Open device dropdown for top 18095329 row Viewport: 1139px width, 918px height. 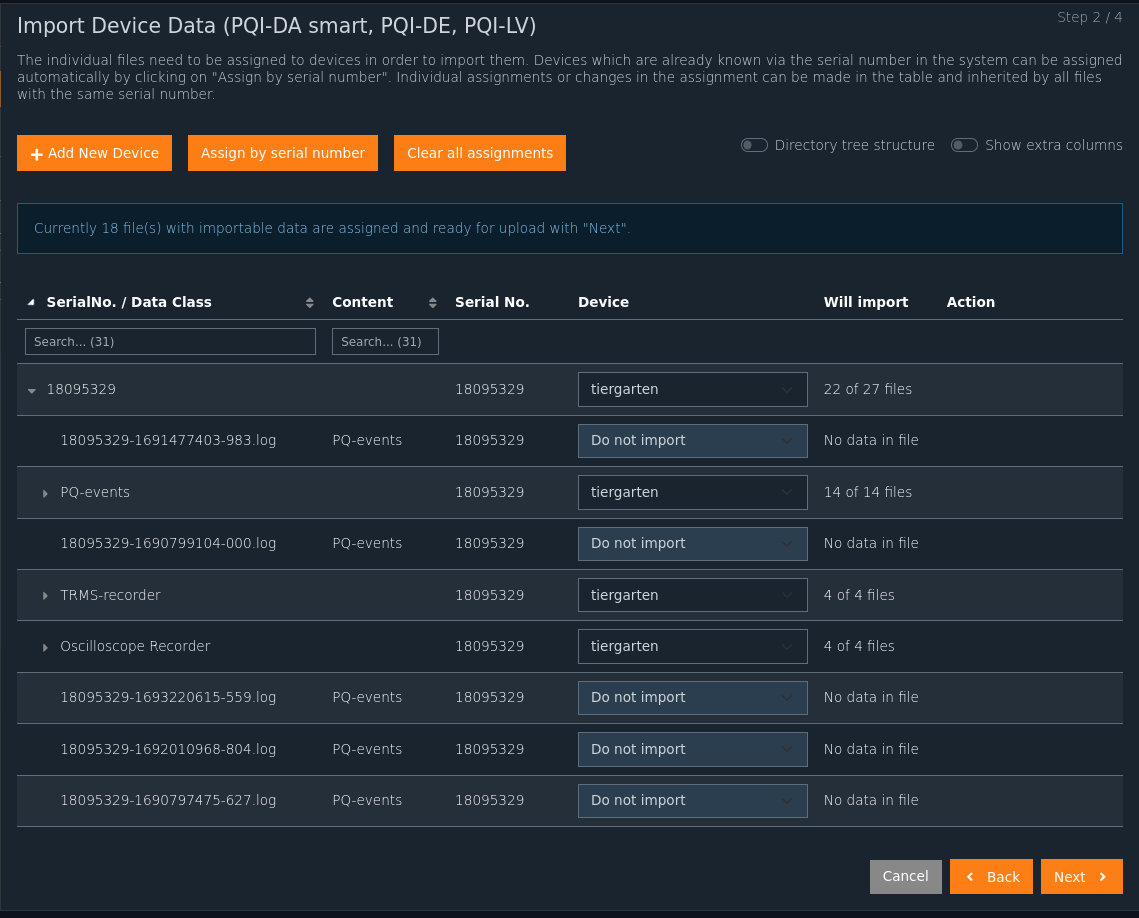[x=692, y=390]
